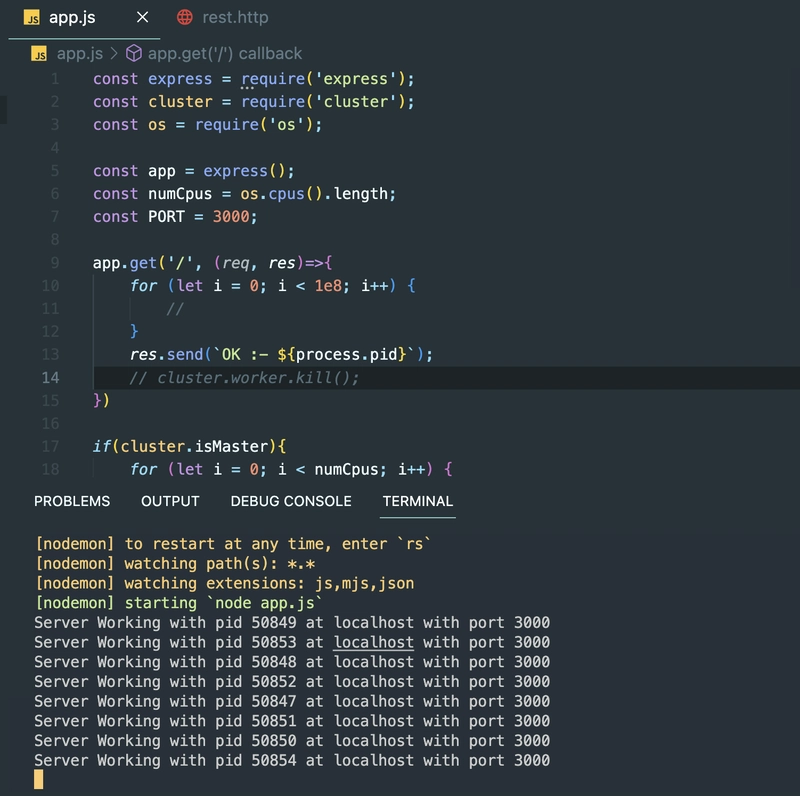The height and width of the screenshot is (796, 800).
Task: Click terminal line with pid 50854
Action: 292,760
